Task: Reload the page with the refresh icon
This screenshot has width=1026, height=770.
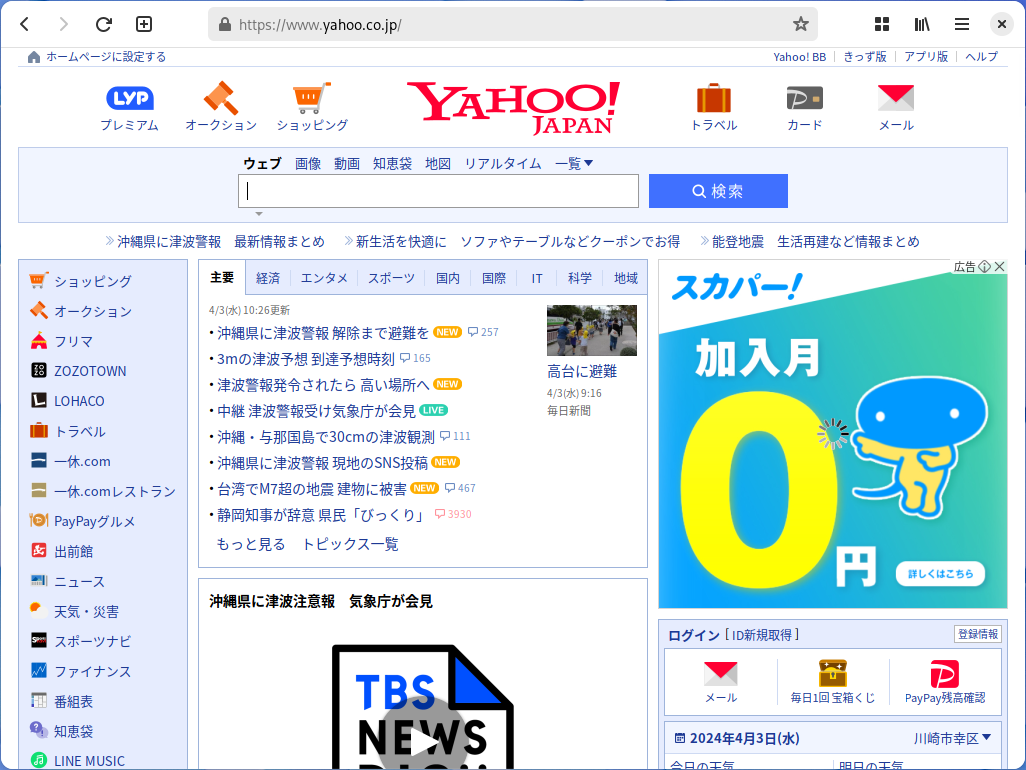Action: (x=103, y=25)
